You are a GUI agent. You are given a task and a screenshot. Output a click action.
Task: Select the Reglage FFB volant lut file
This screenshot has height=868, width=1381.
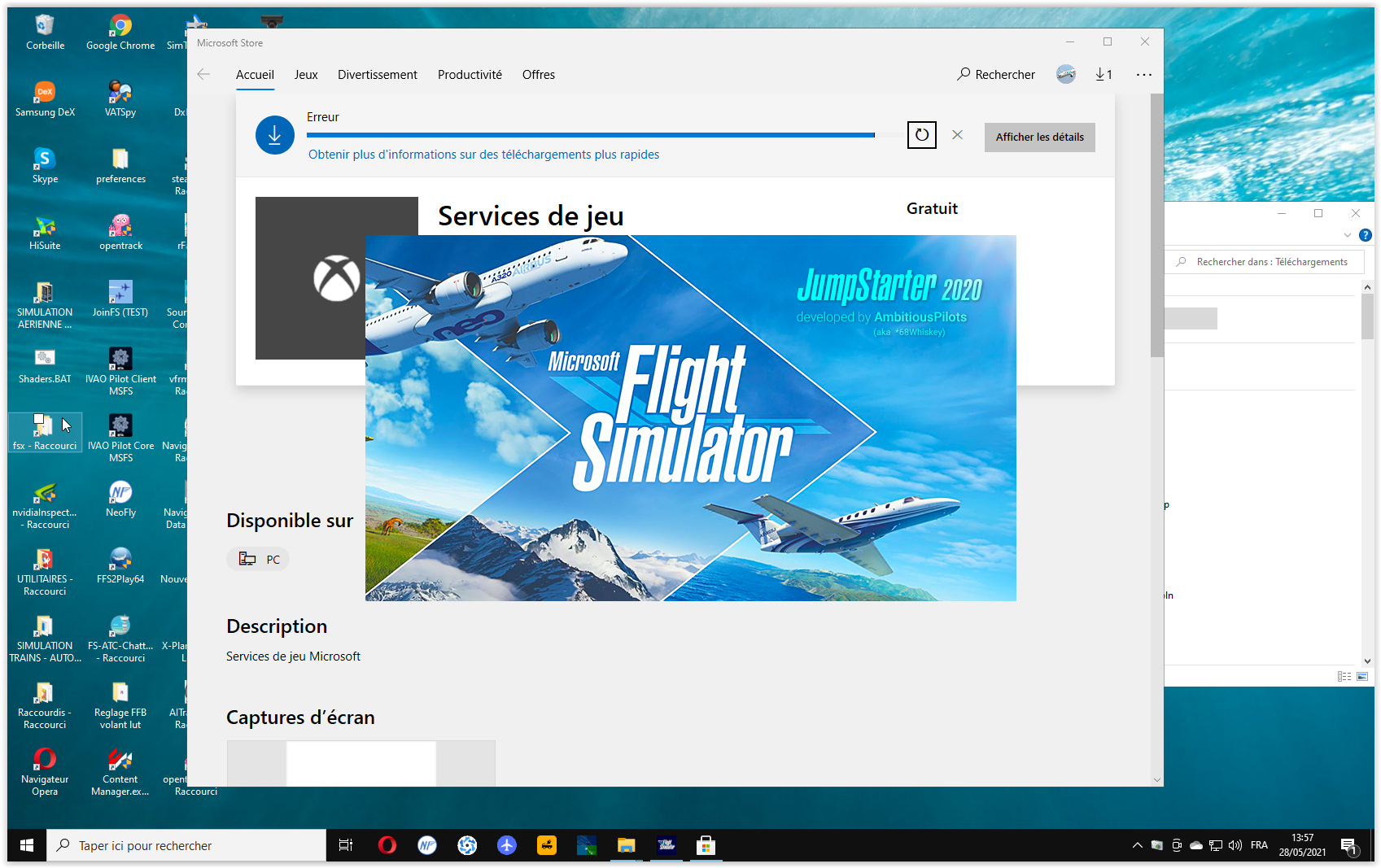click(x=120, y=705)
